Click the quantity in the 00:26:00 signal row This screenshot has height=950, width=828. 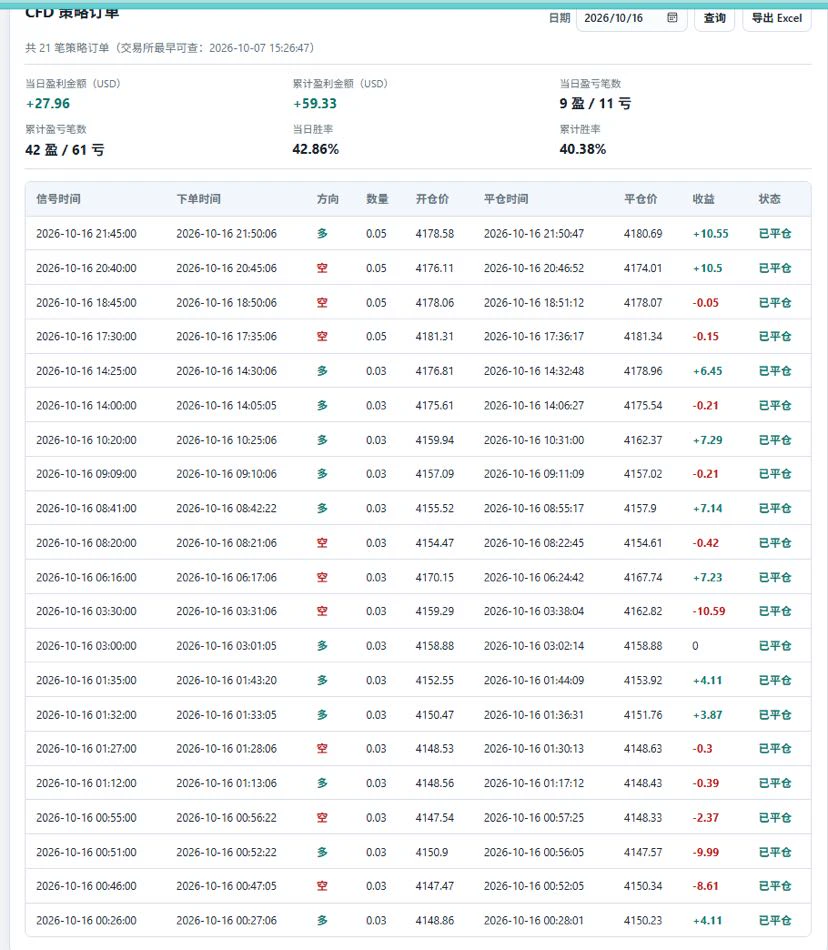[x=376, y=920]
